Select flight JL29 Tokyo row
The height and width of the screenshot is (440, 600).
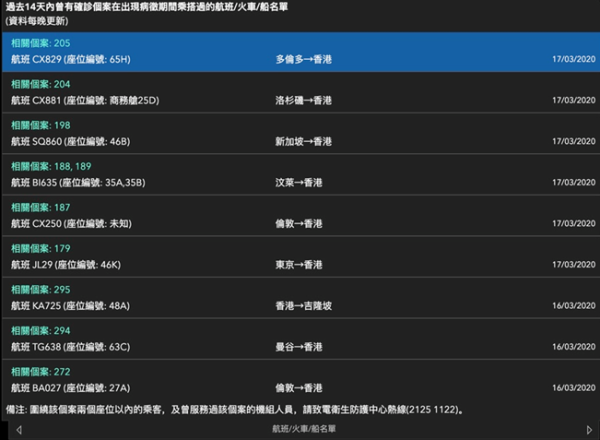point(300,265)
